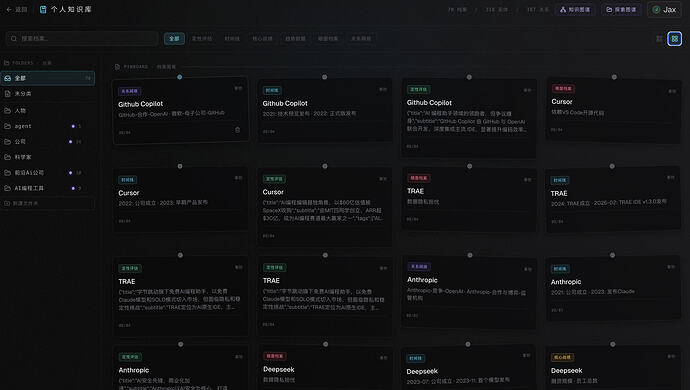Image resolution: width=690 pixels, height=390 pixels.
Task: Click the PINBOARD header document icon
Action: click(117, 67)
